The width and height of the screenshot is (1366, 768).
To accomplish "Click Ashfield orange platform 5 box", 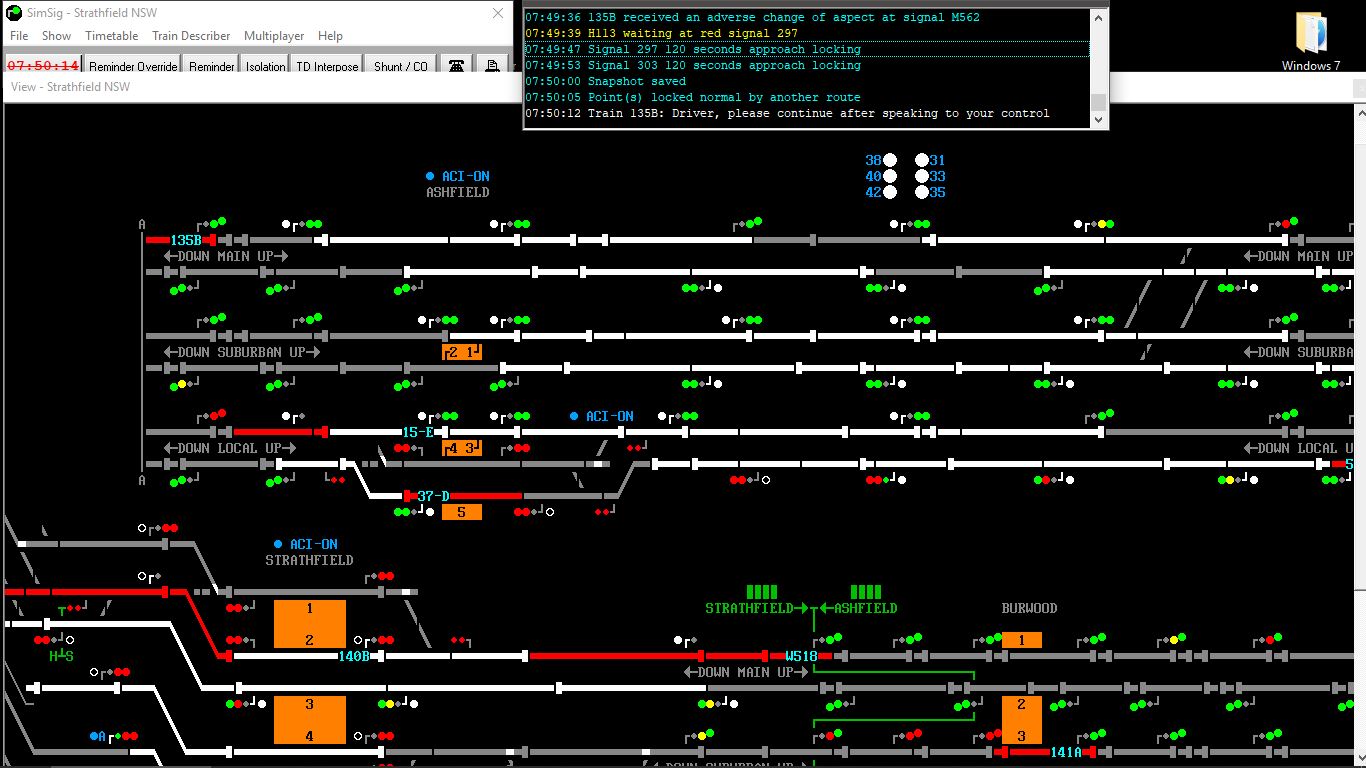I will point(462,512).
